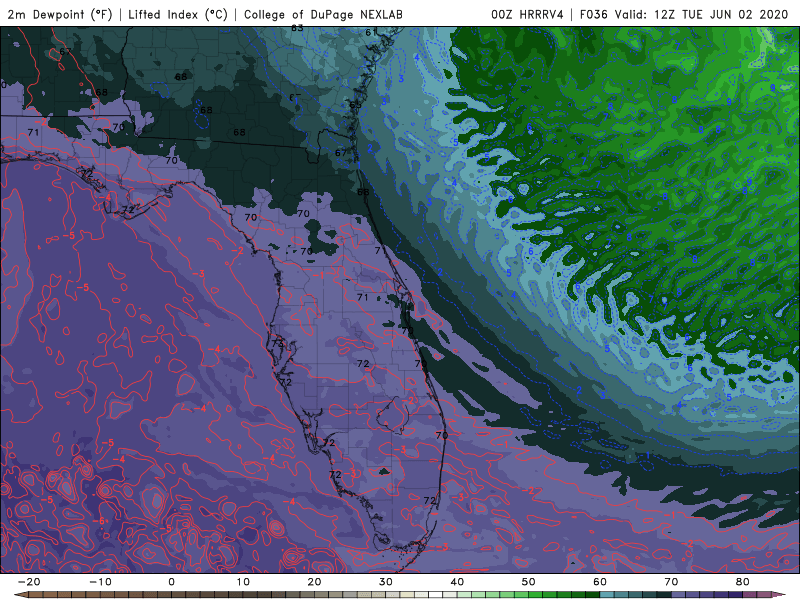
Task: Click the "73" dewpoint value near Tampa Bay
Action: tap(277, 343)
